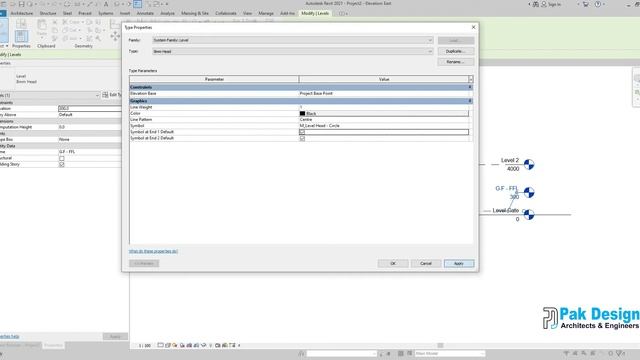Click the Properties palette icon in ribbon

pos(21,36)
